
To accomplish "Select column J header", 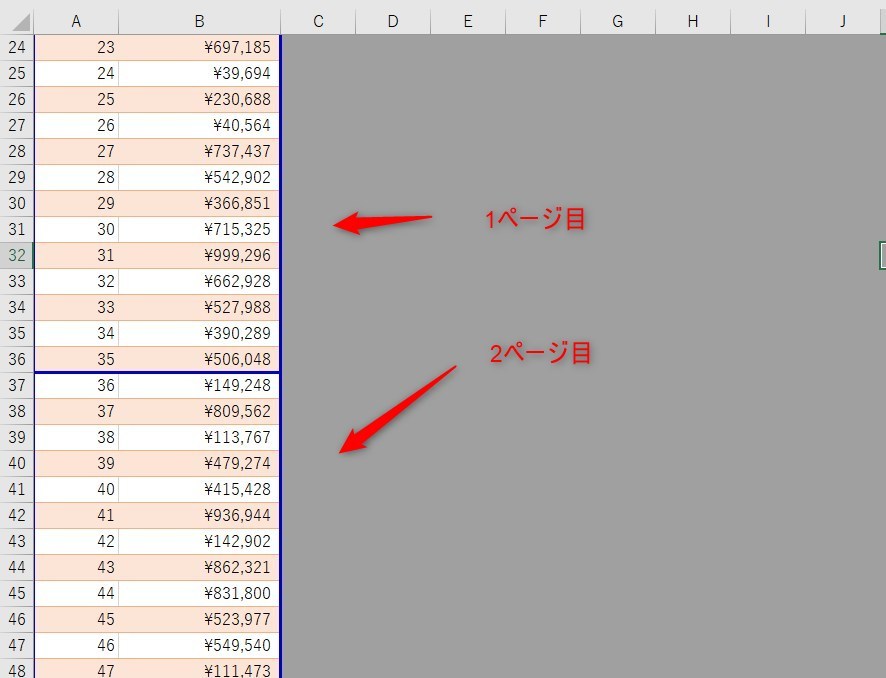I will (x=842, y=21).
